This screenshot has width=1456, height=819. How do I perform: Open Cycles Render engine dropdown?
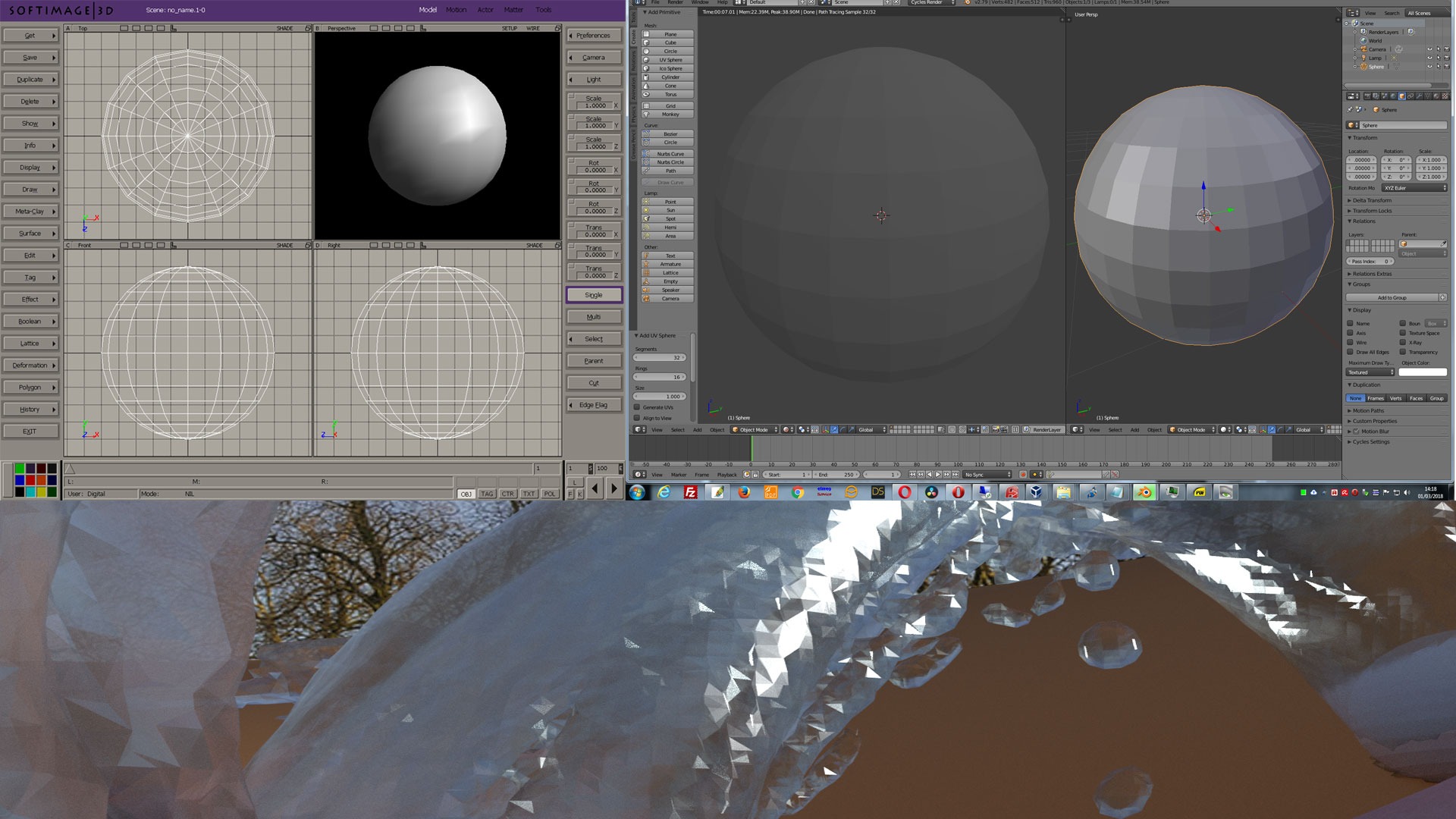click(x=932, y=2)
